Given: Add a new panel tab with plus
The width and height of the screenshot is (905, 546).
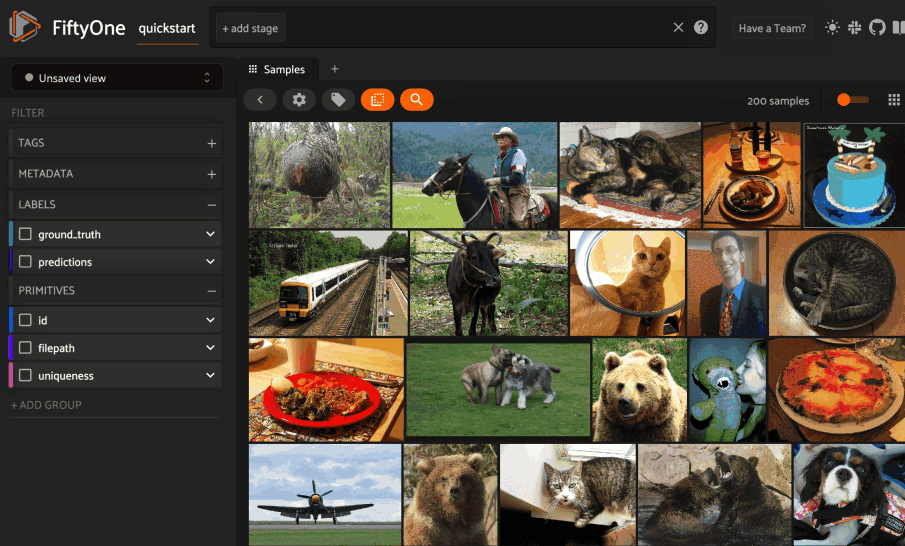Looking at the screenshot, I should point(335,69).
